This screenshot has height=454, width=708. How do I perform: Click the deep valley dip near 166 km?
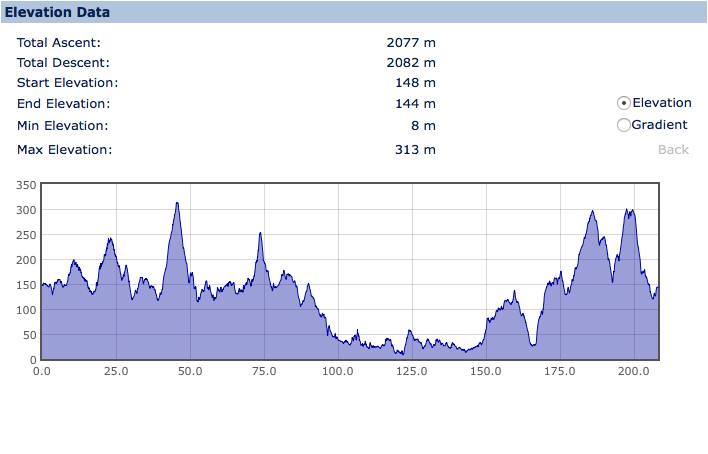(533, 345)
